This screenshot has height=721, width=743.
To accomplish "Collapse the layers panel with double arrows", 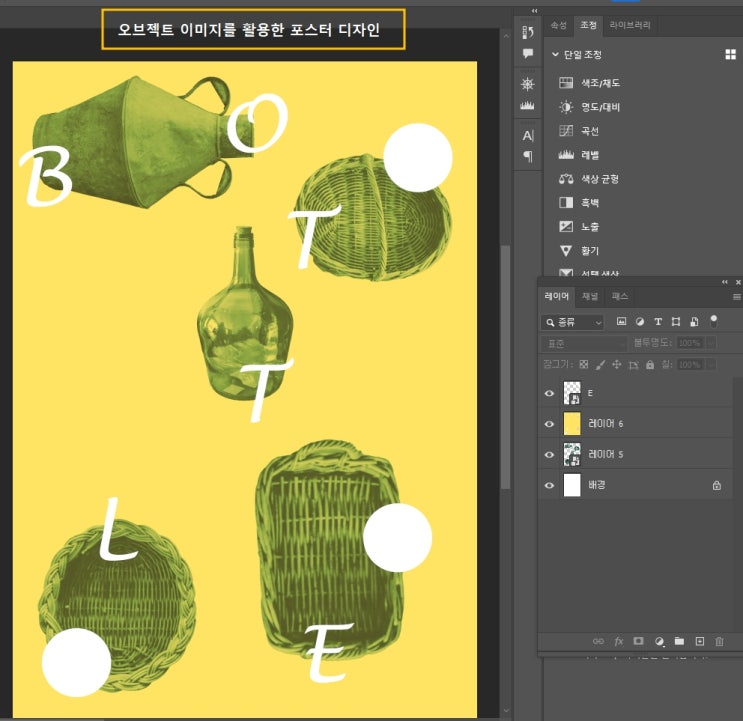I will (x=725, y=282).
